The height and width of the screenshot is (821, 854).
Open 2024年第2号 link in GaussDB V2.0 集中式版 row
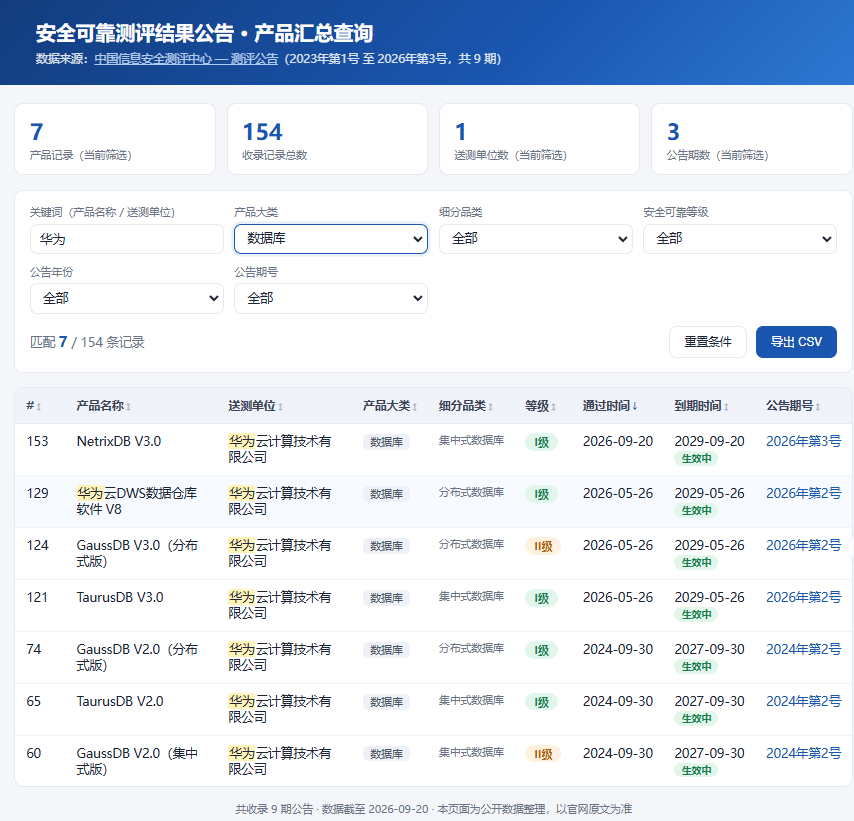tap(803, 753)
